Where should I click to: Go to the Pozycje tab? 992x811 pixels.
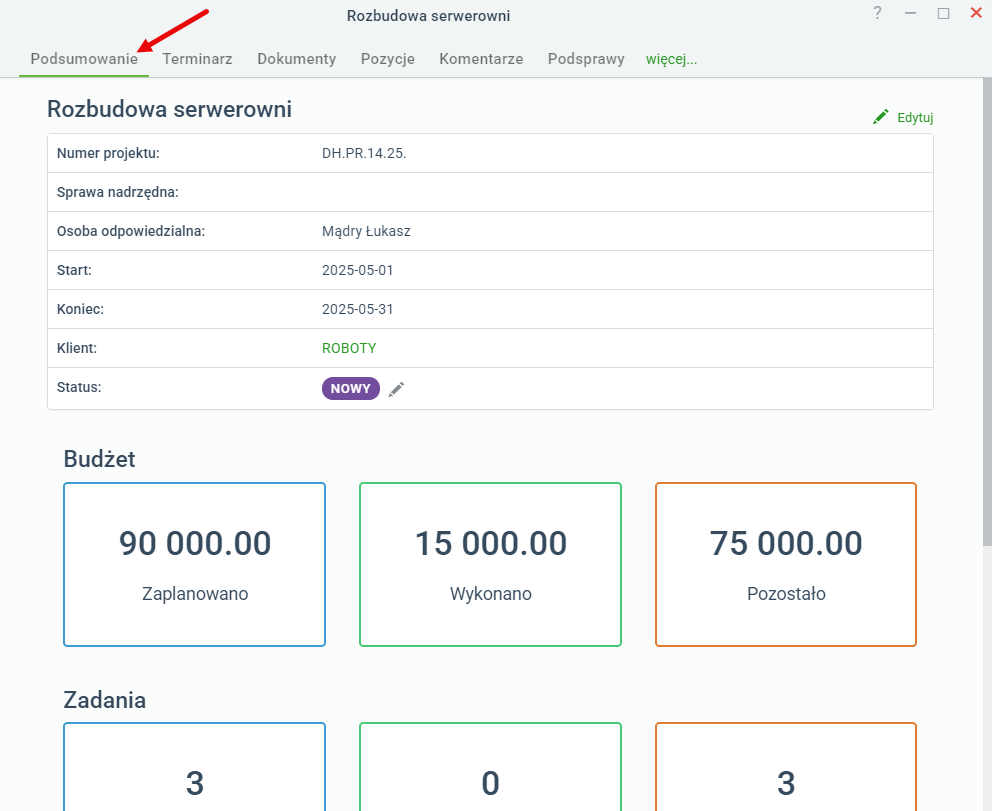click(x=388, y=59)
